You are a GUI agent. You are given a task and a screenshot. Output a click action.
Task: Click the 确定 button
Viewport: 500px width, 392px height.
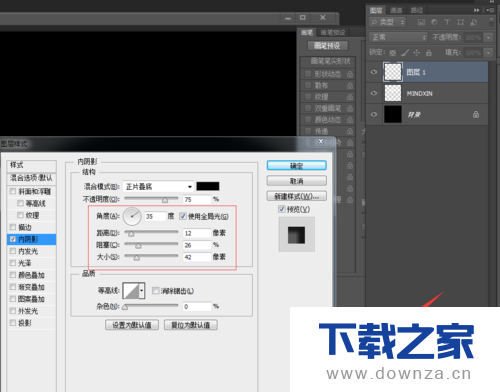[296, 166]
